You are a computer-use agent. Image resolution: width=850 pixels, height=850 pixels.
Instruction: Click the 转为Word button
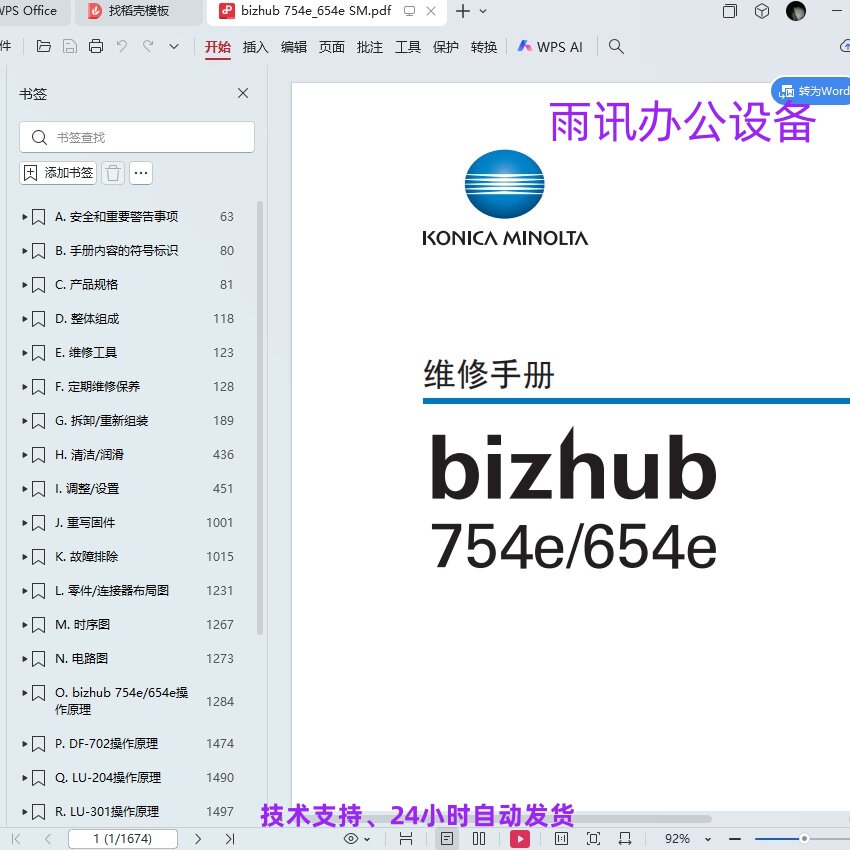coord(812,91)
